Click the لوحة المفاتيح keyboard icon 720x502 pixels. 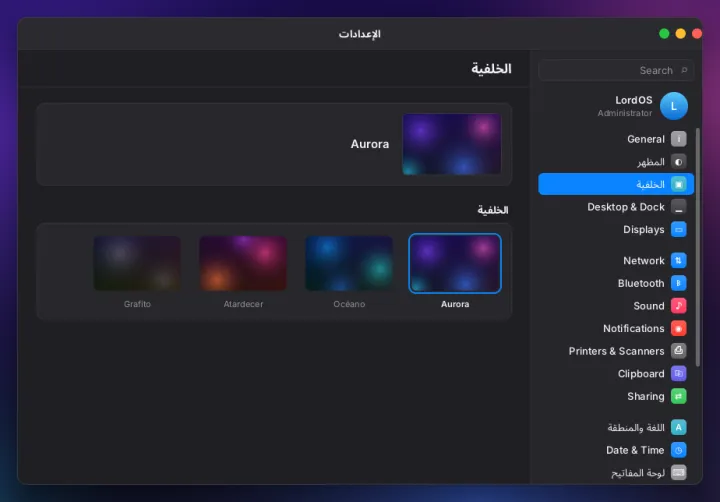click(x=678, y=473)
